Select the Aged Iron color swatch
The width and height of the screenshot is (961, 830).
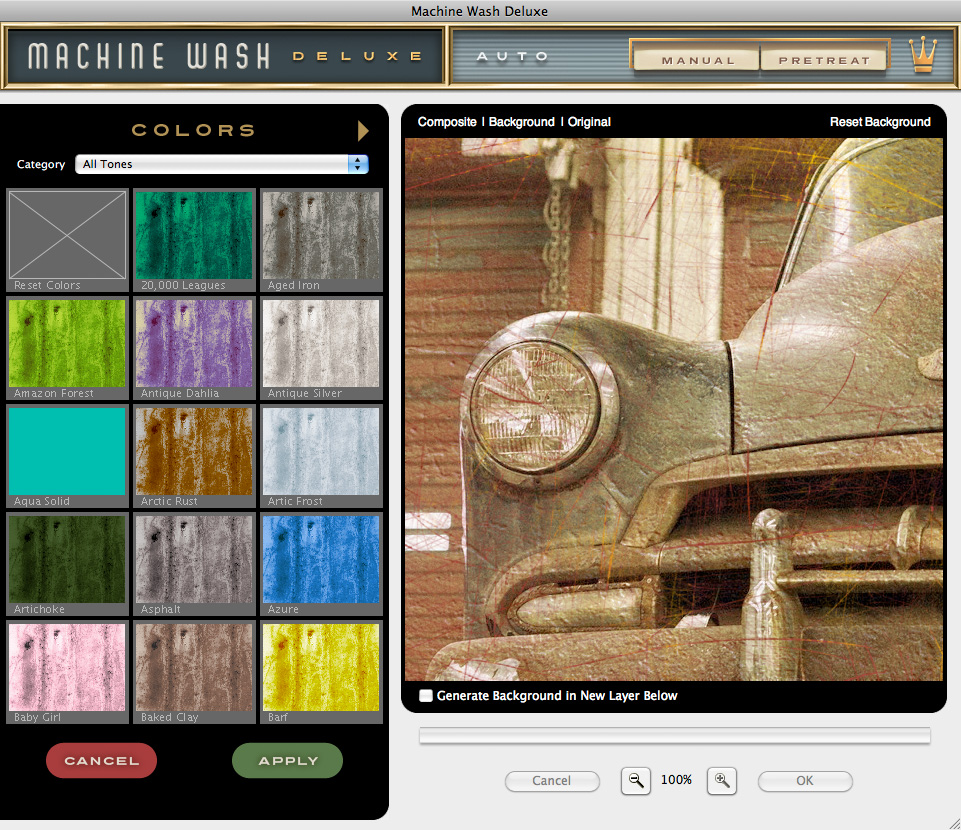pos(321,240)
